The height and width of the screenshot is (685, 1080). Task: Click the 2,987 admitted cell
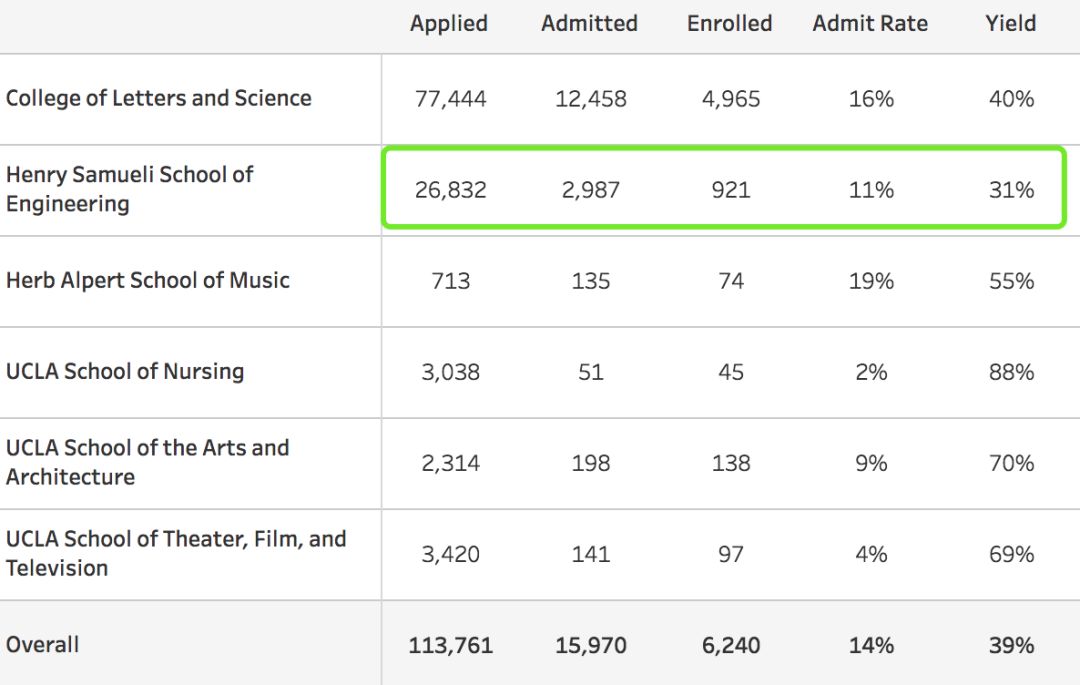click(x=591, y=190)
